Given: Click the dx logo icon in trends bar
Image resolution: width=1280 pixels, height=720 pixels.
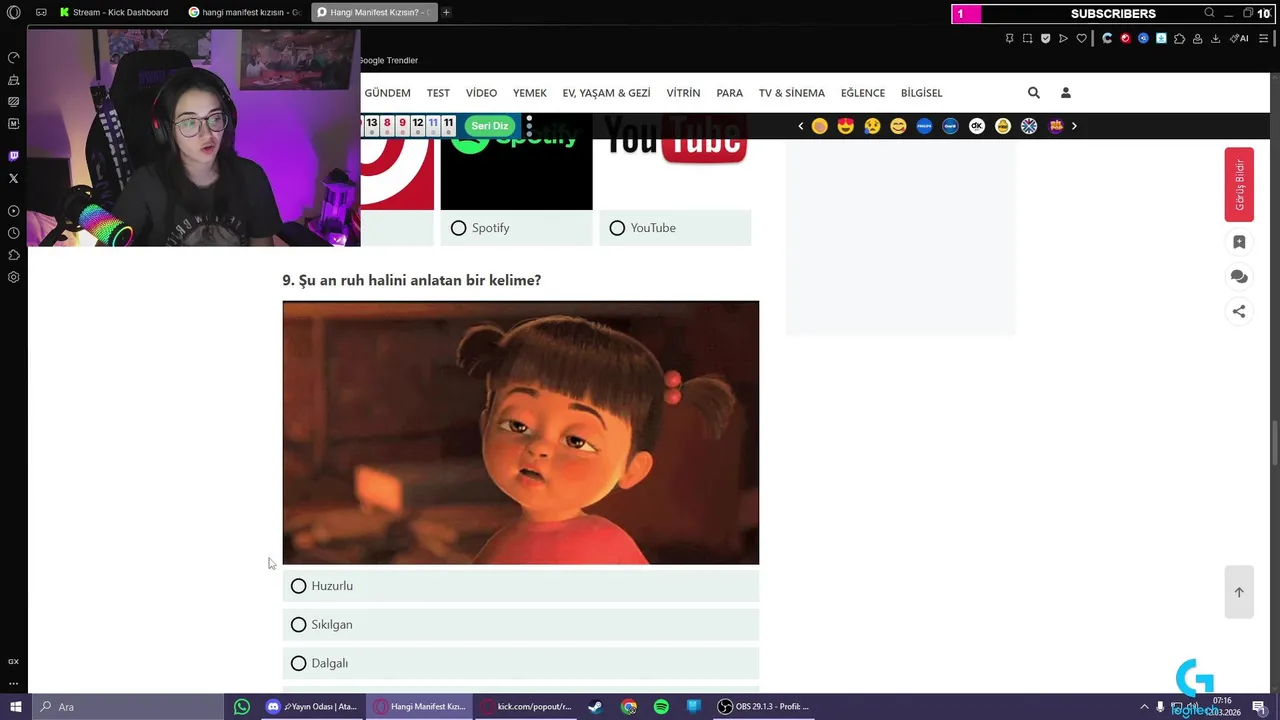Looking at the screenshot, I should click(977, 126).
